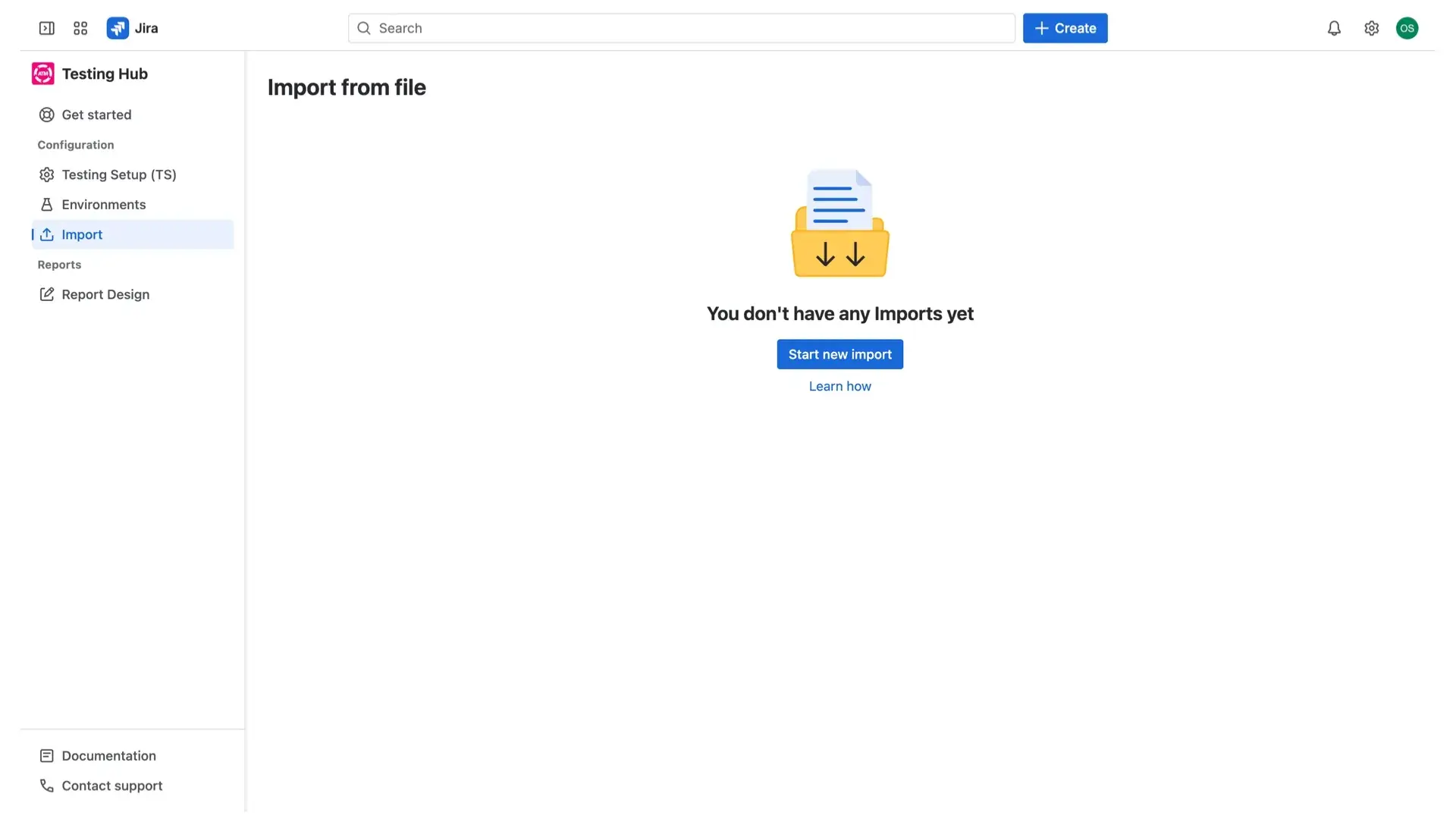1456x819 pixels.
Task: Open your profile avatar labeled OS
Action: [x=1407, y=28]
